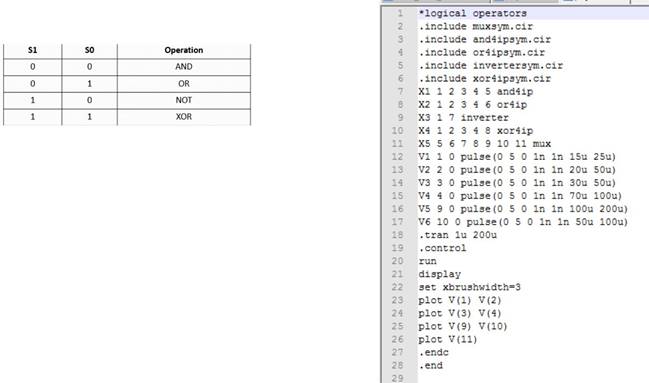Click the 'XOR' cell in the table
Viewport: 649px width, 383px height.
coord(184,117)
